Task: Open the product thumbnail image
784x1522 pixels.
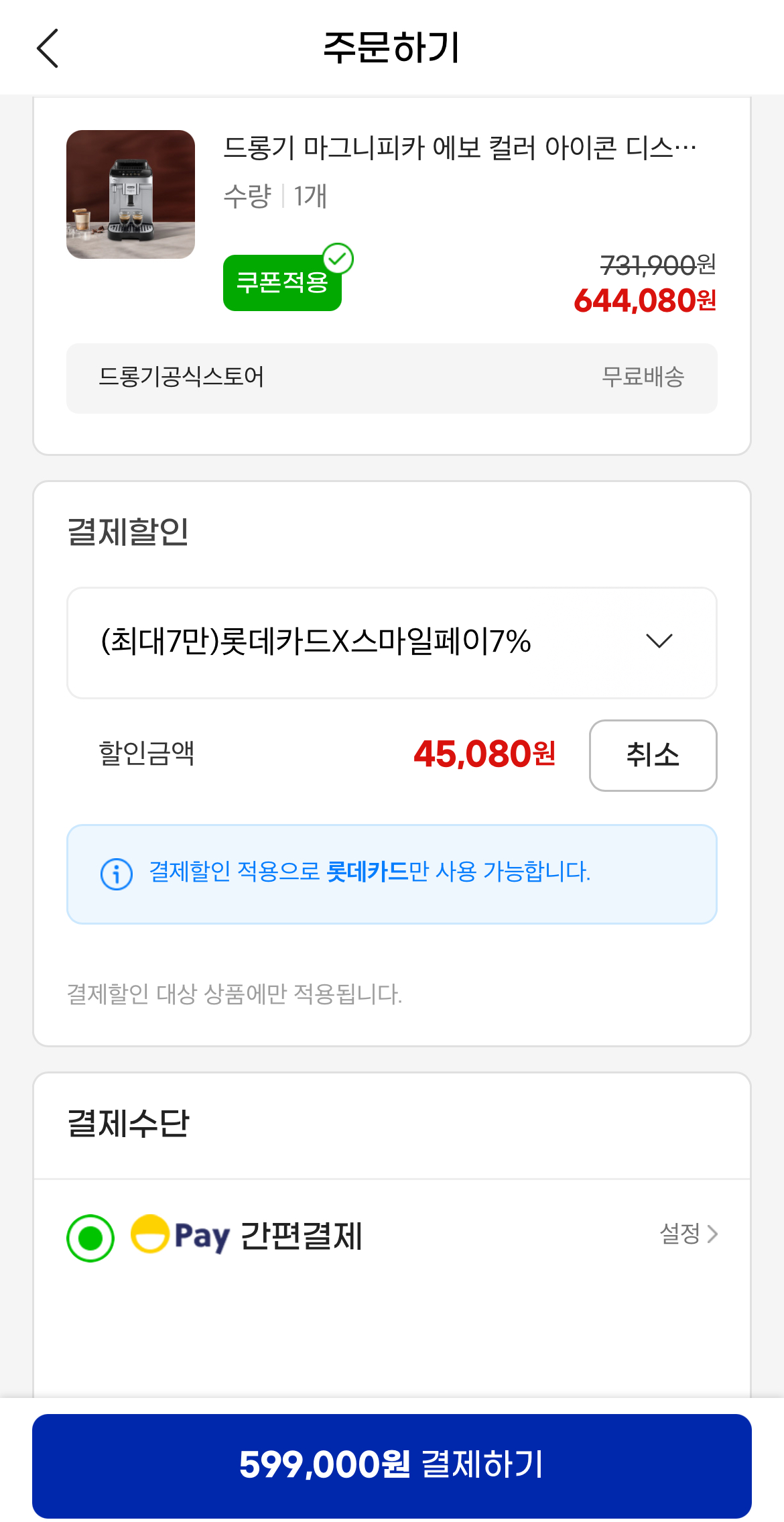Action: (x=131, y=194)
